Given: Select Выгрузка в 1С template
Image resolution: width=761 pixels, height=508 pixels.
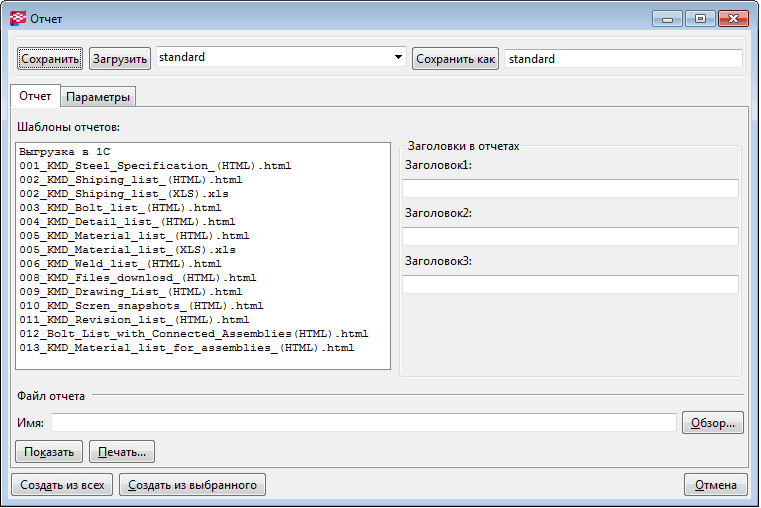Looking at the screenshot, I should coord(64,151).
